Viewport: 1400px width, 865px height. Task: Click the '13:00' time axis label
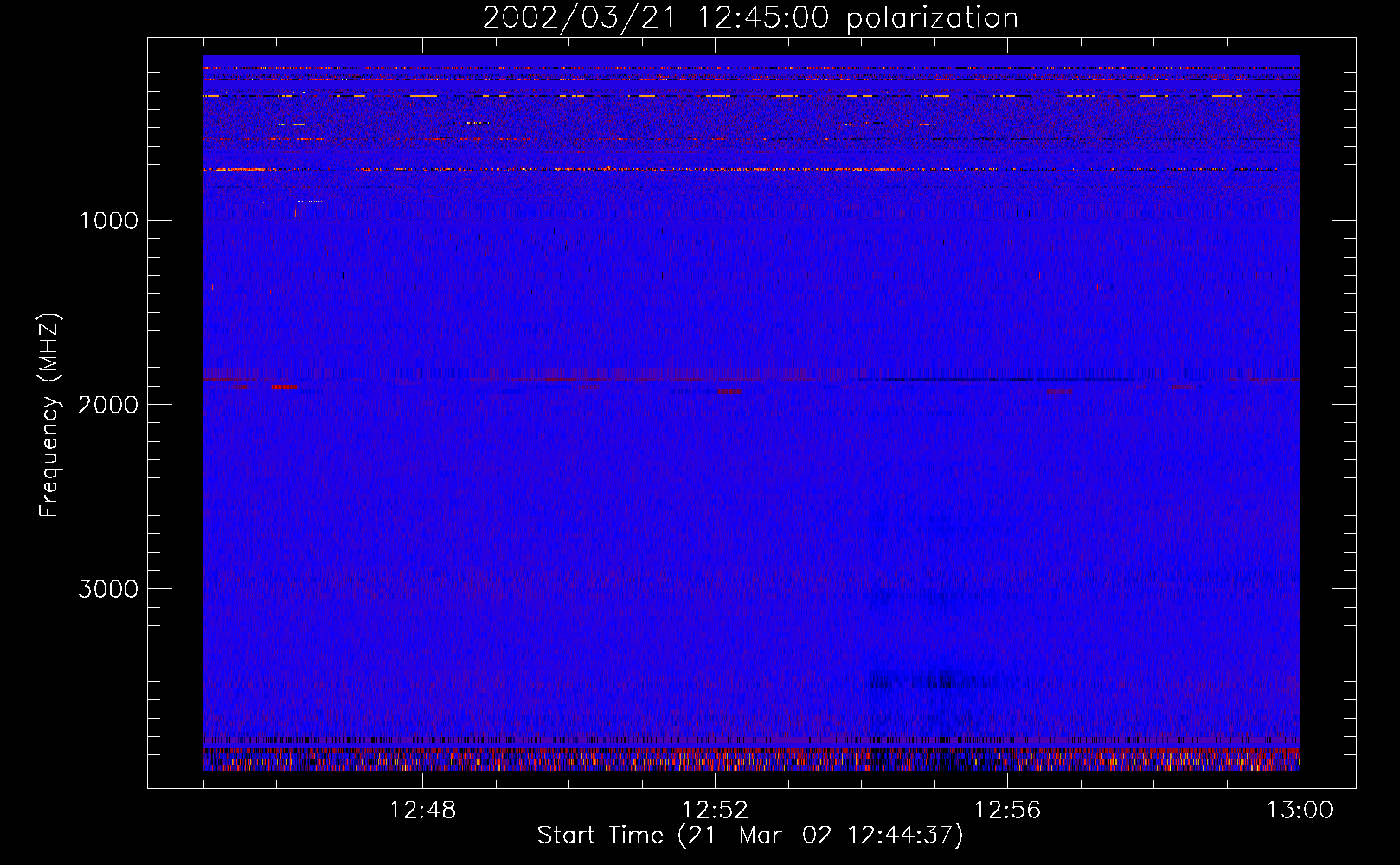tap(1300, 811)
